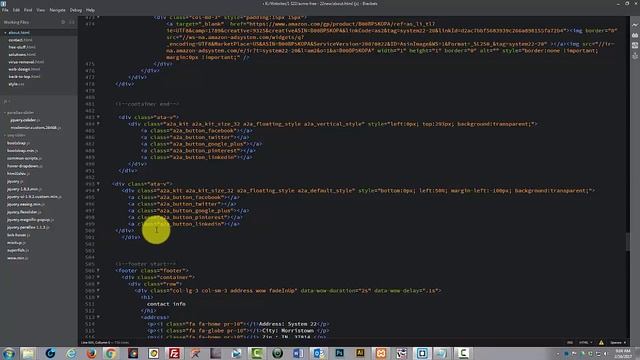Viewport: 640px width, 360px height.
Task: Open the Edit menu
Action: (16, 10)
